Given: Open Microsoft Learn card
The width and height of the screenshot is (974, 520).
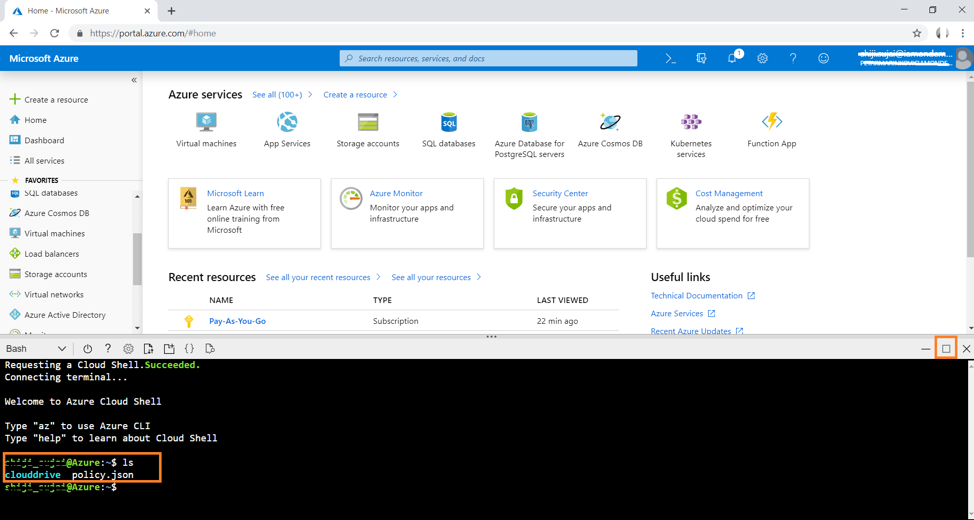Looking at the screenshot, I should [245, 213].
